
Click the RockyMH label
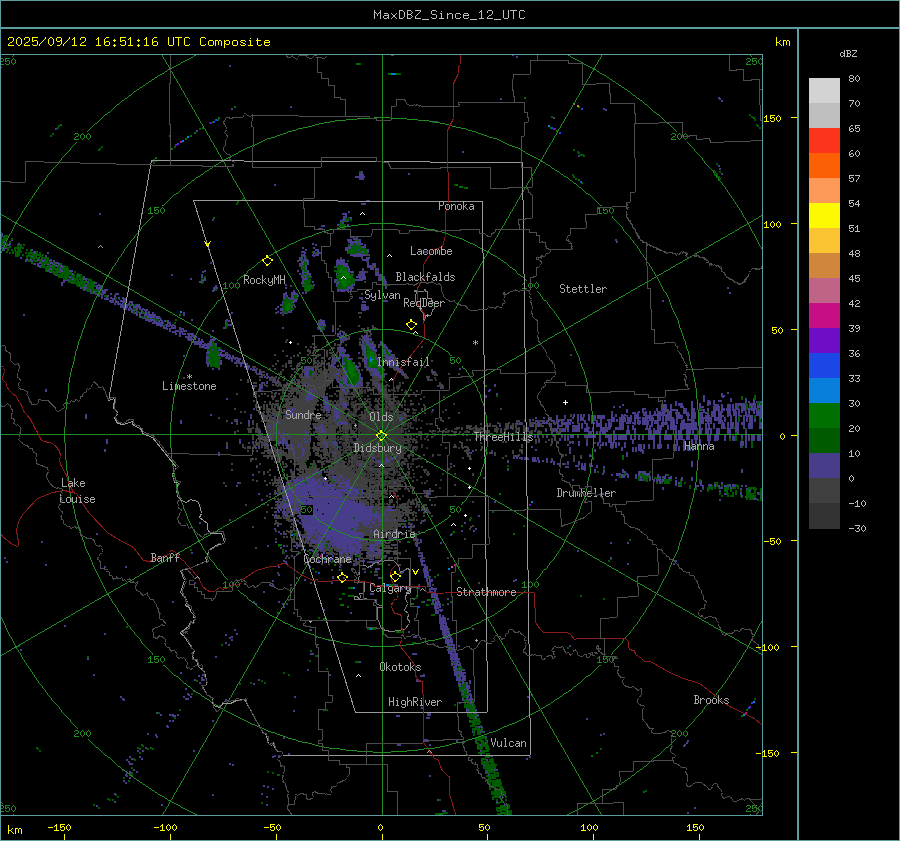(264, 280)
